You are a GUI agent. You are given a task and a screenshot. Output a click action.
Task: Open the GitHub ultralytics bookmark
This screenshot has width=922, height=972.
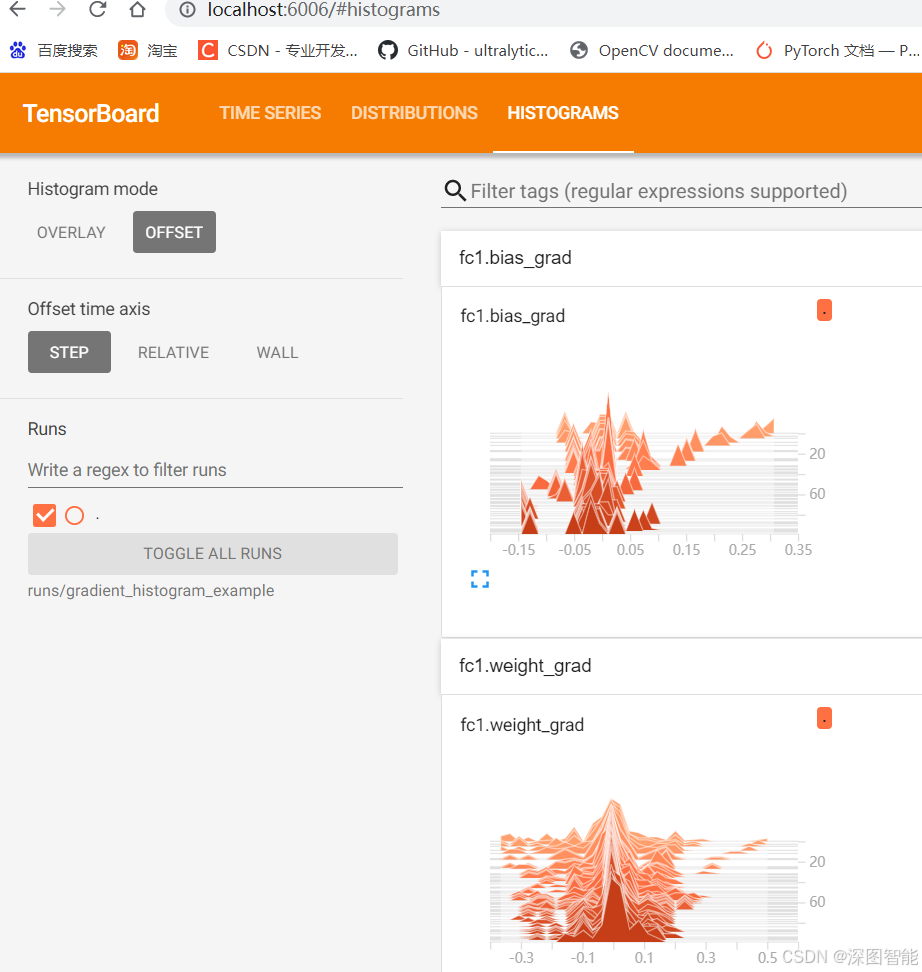(x=463, y=50)
